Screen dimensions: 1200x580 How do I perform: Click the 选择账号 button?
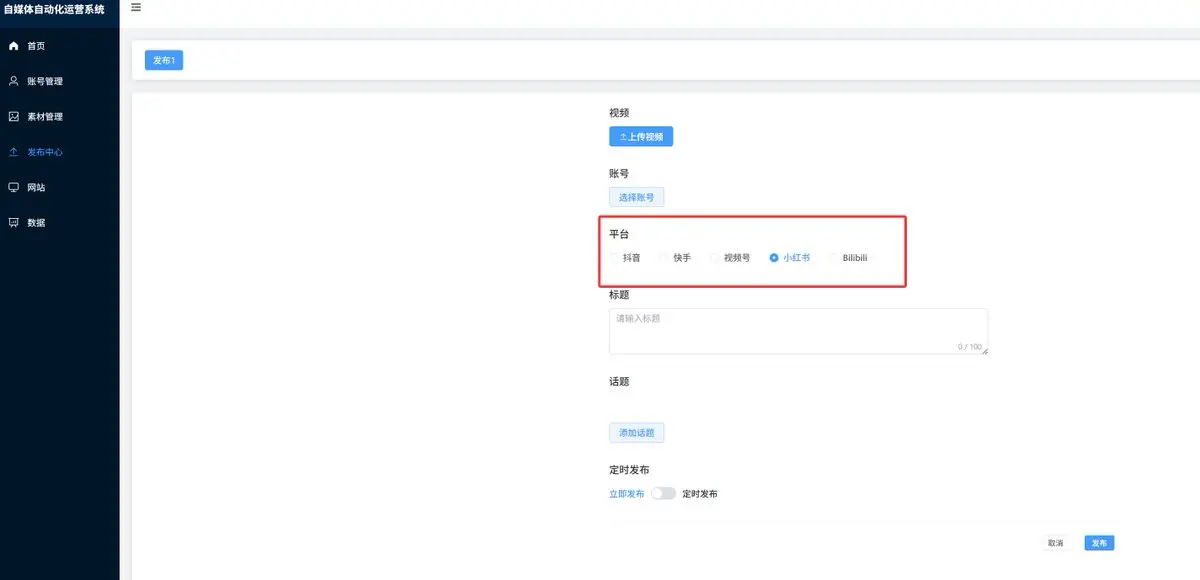coord(637,198)
